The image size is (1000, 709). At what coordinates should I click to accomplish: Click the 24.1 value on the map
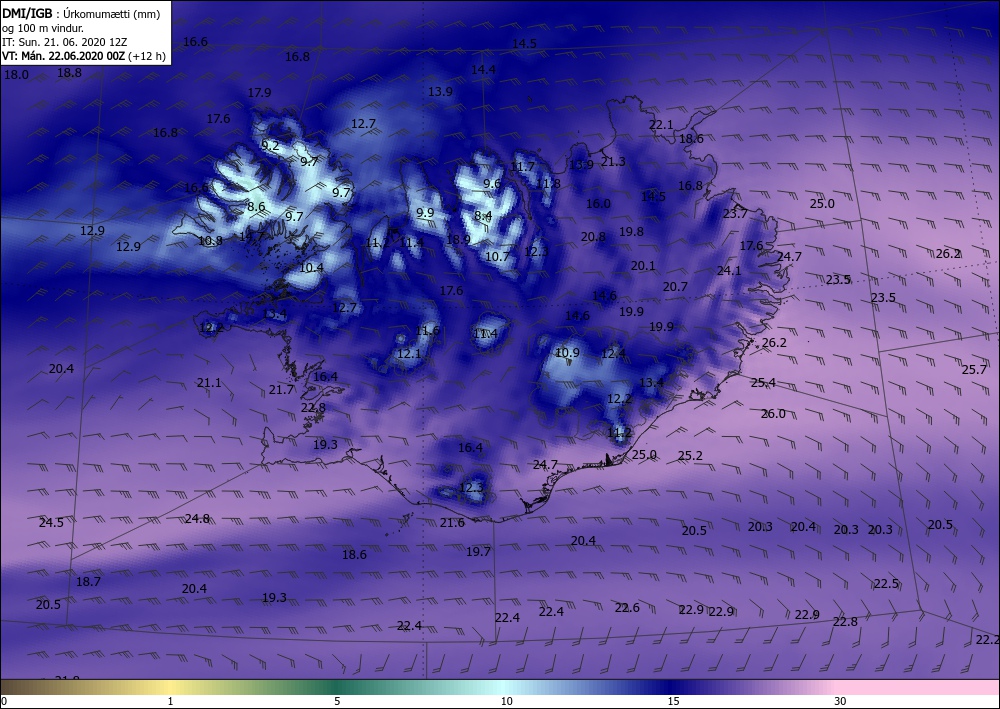(729, 270)
